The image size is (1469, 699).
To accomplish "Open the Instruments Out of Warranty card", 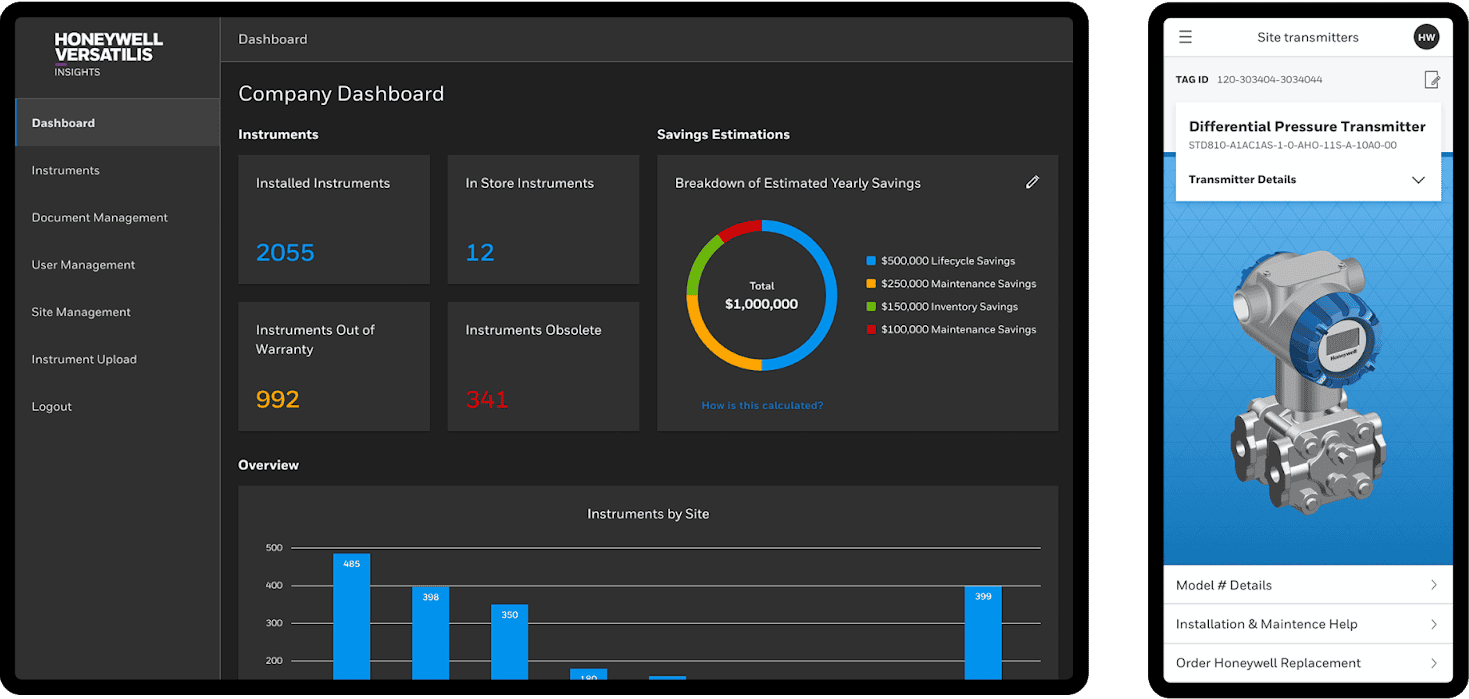I will (334, 366).
